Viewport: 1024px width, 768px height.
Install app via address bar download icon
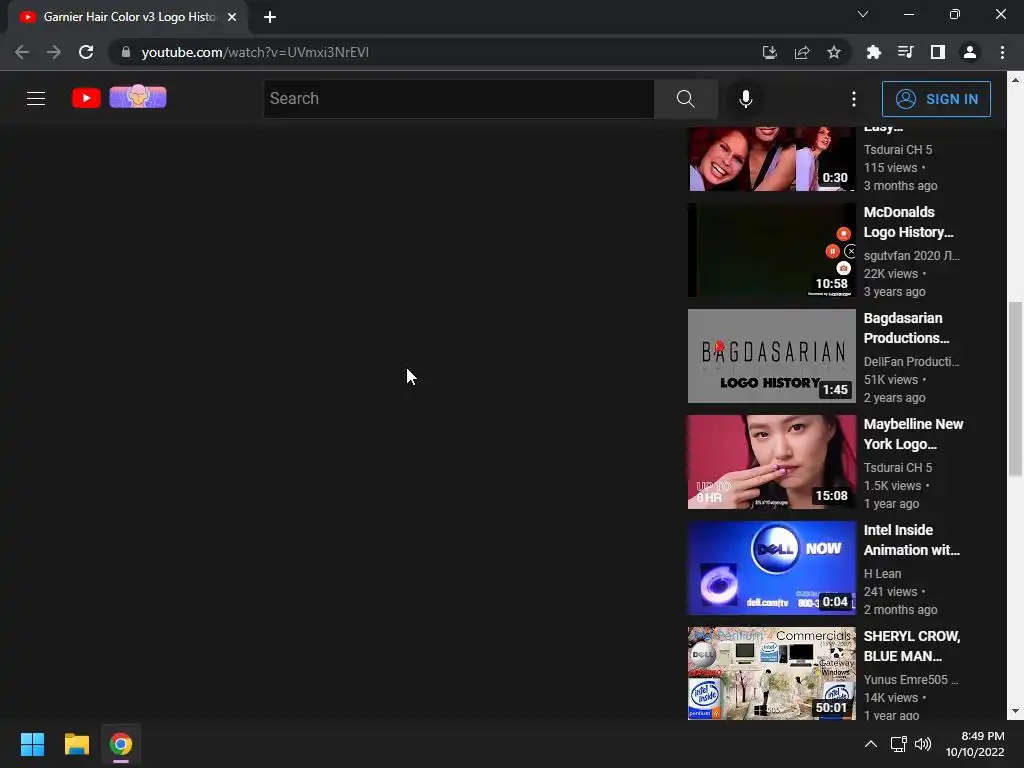pyautogui.click(x=769, y=52)
